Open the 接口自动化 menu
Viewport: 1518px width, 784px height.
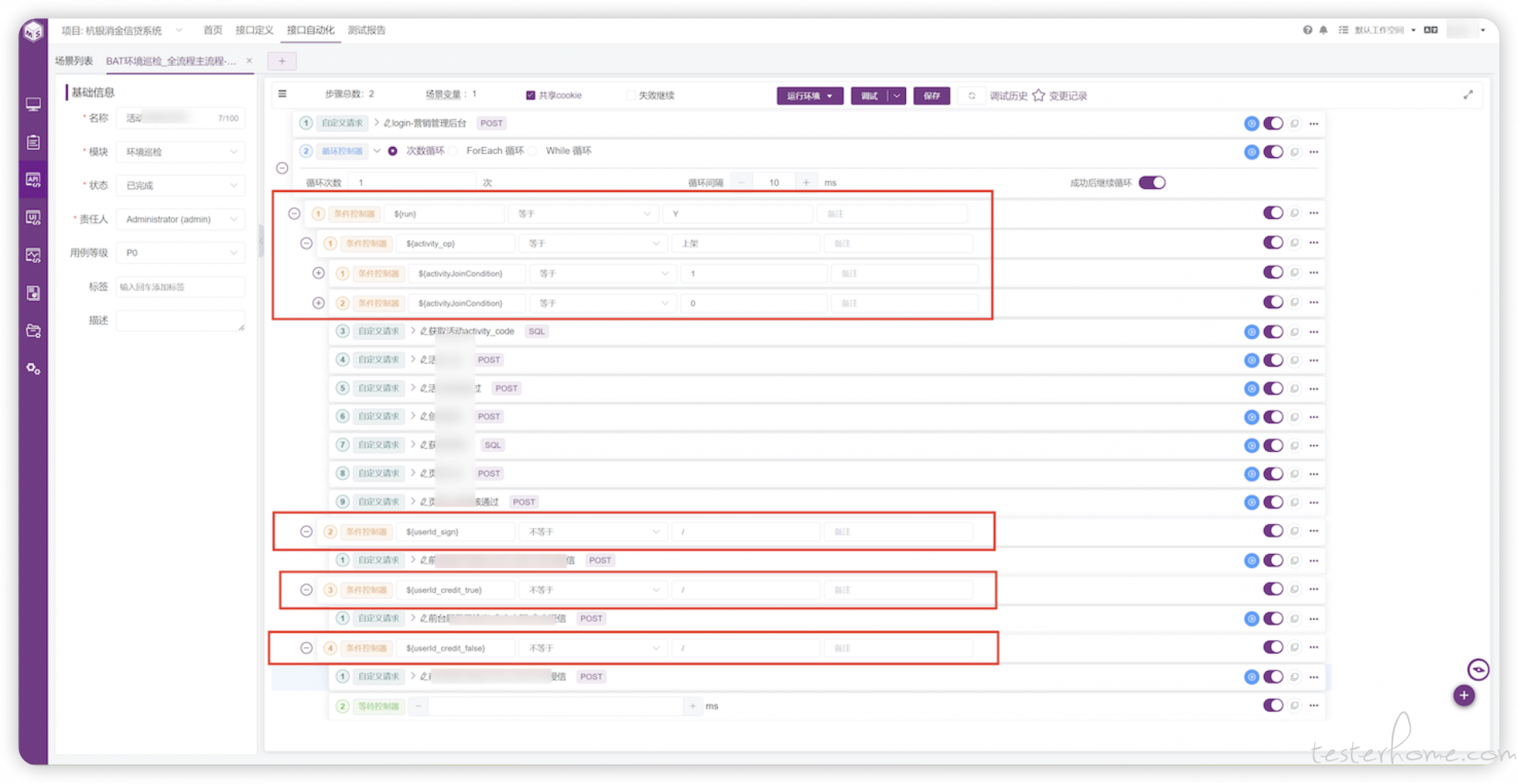[x=311, y=30]
